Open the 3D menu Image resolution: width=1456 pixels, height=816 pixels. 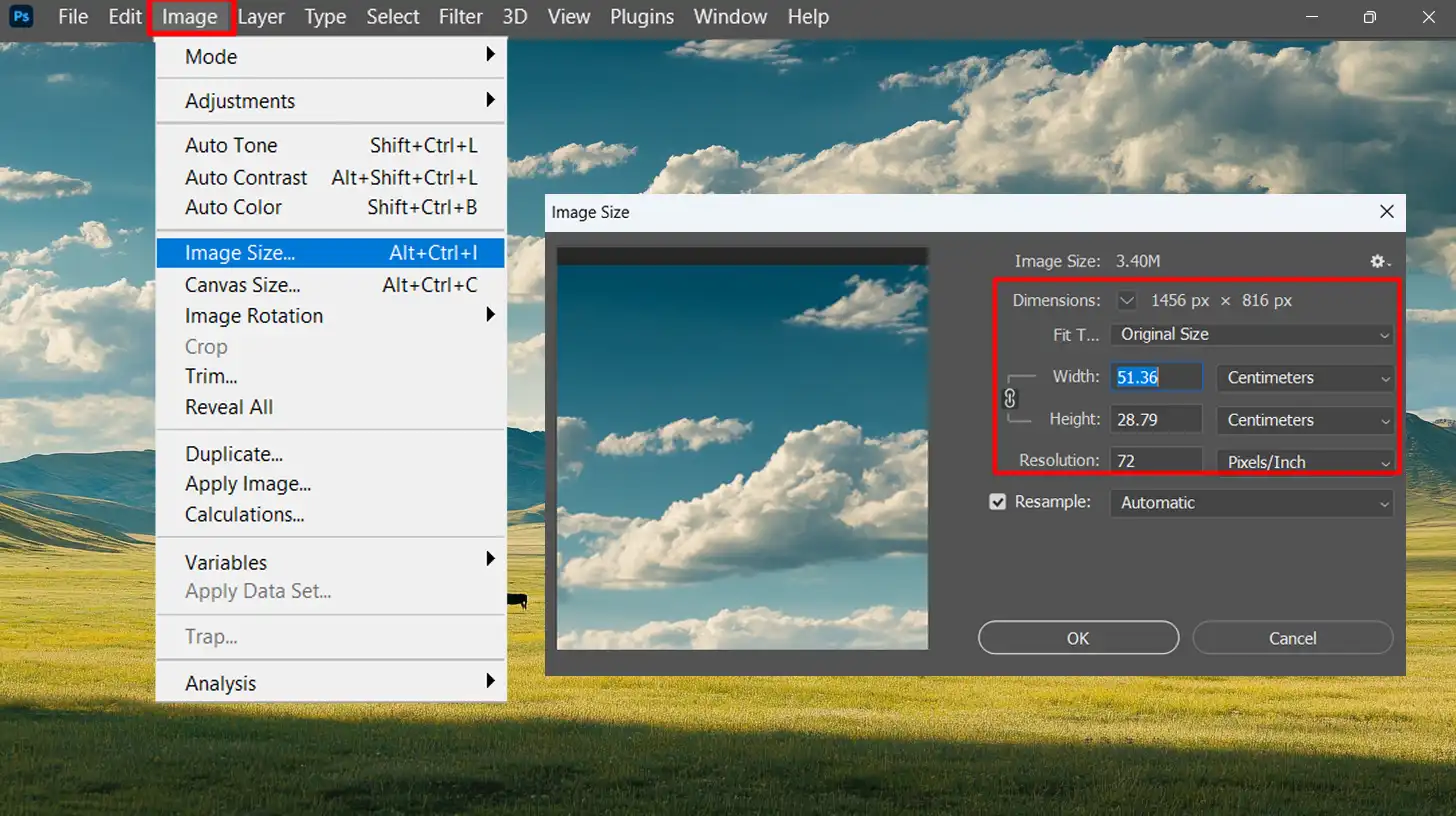pyautogui.click(x=515, y=17)
